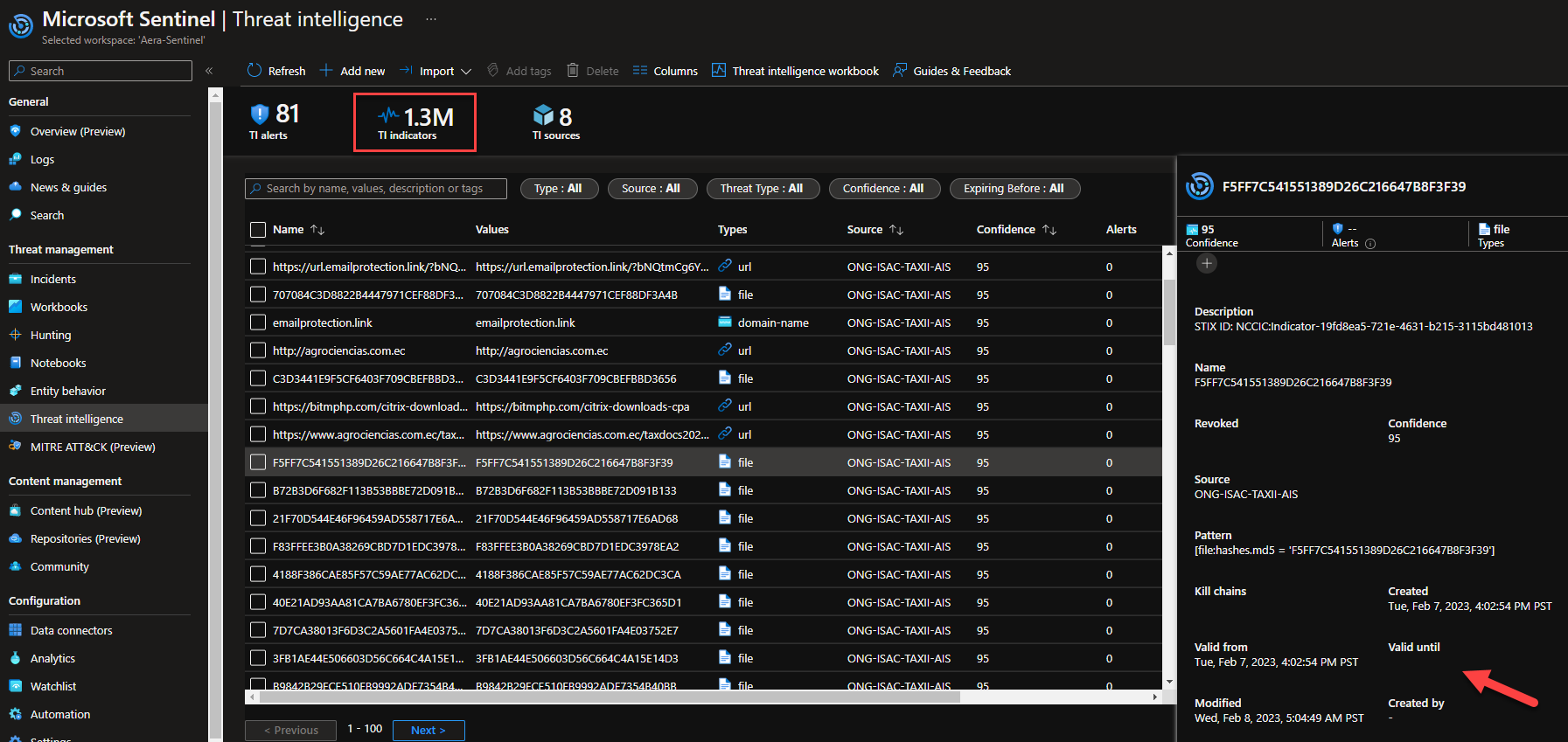Check the emailprotection.link row checkbox
Viewport: 1568px width, 742px height.
coord(258,322)
